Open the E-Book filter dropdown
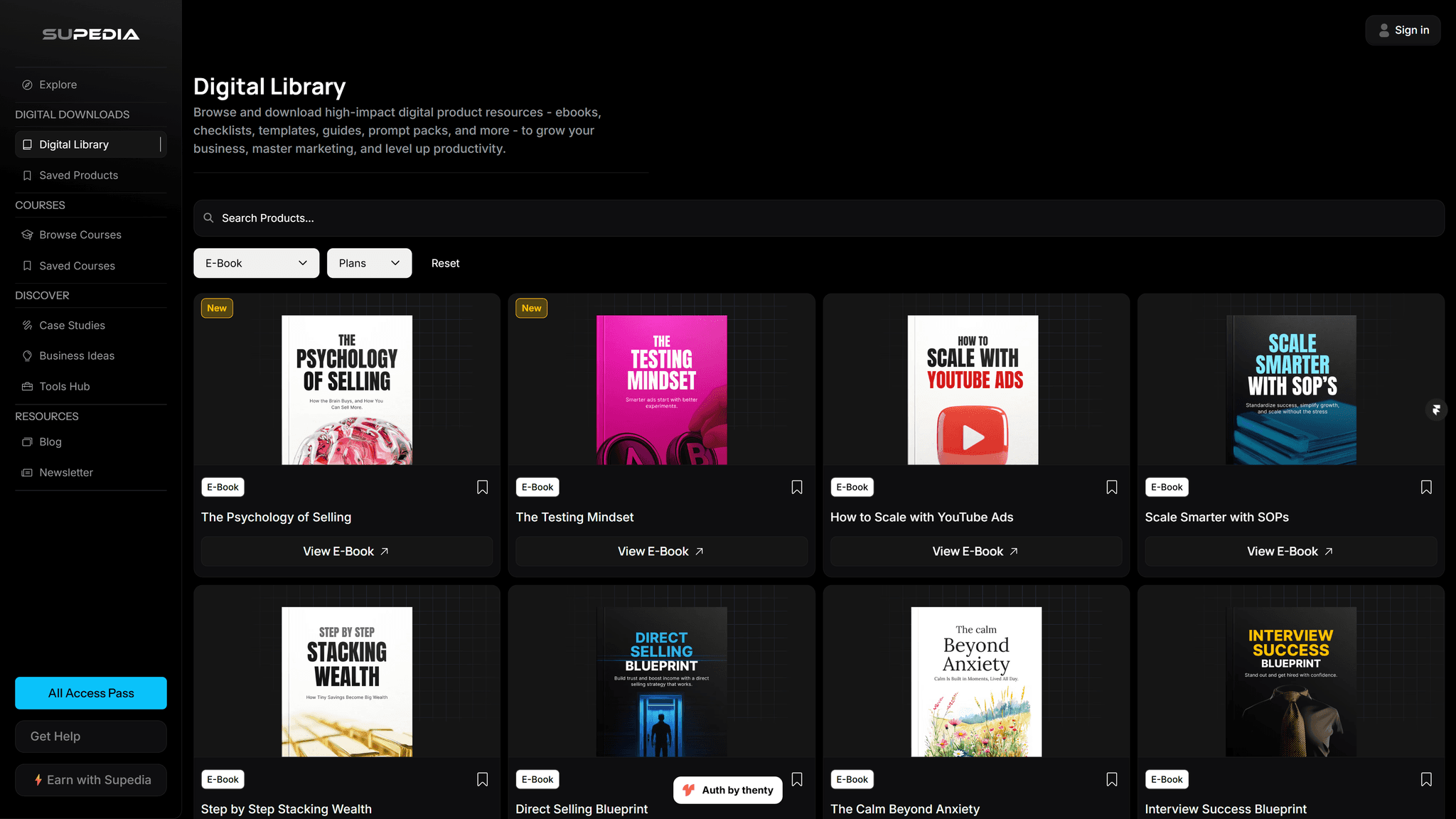The width and height of the screenshot is (1456, 819). pyautogui.click(x=256, y=263)
